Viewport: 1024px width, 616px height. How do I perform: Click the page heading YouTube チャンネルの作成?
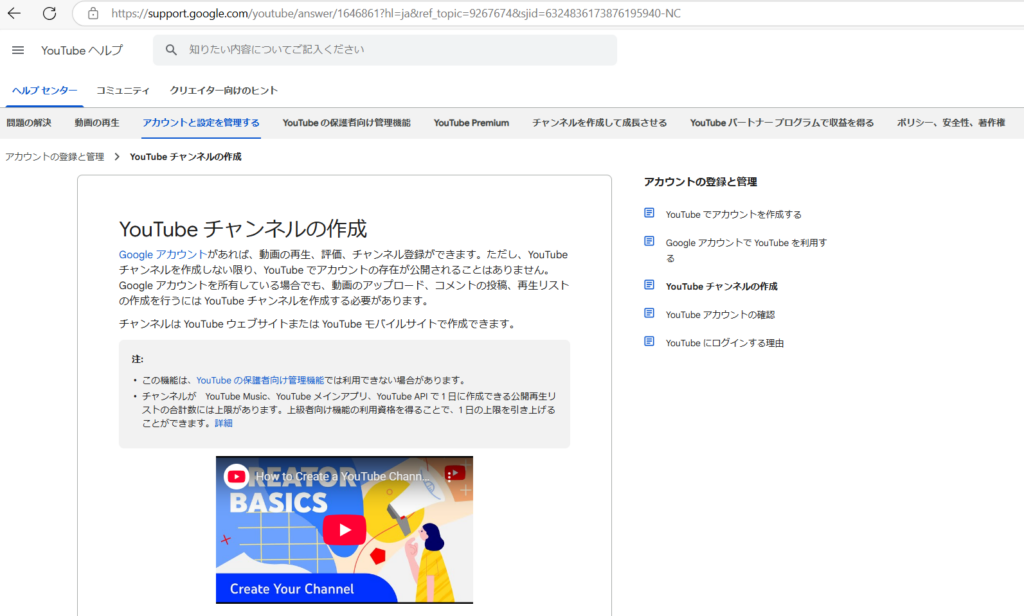(243, 229)
